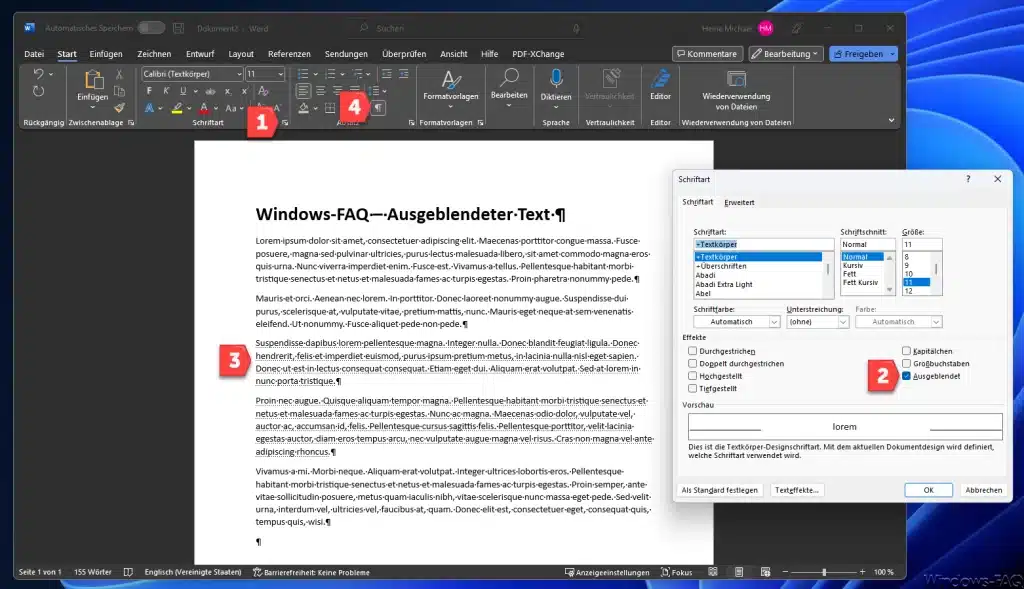The width and height of the screenshot is (1024, 589).
Task: Toggle Automatisches Speichern switch
Action: point(151,27)
